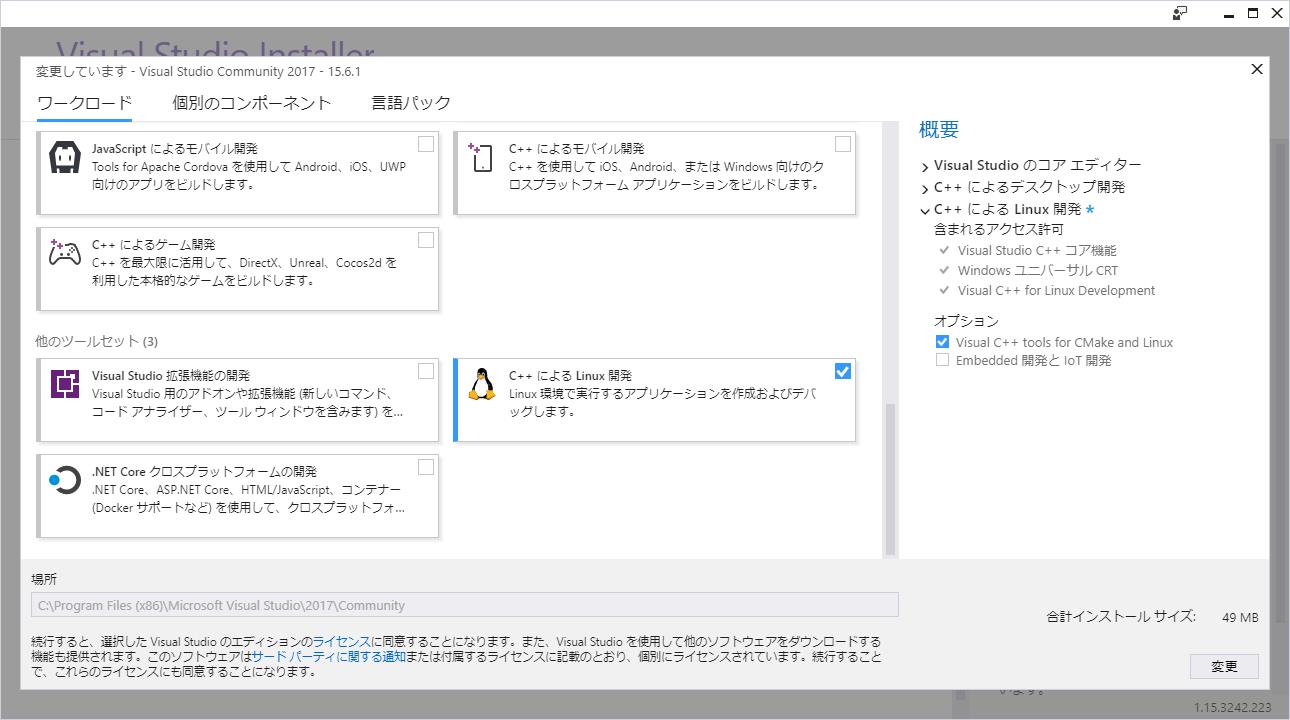Click Visual C++ for Linux Development component text
Screen dimensions: 1290x720
point(1056,291)
